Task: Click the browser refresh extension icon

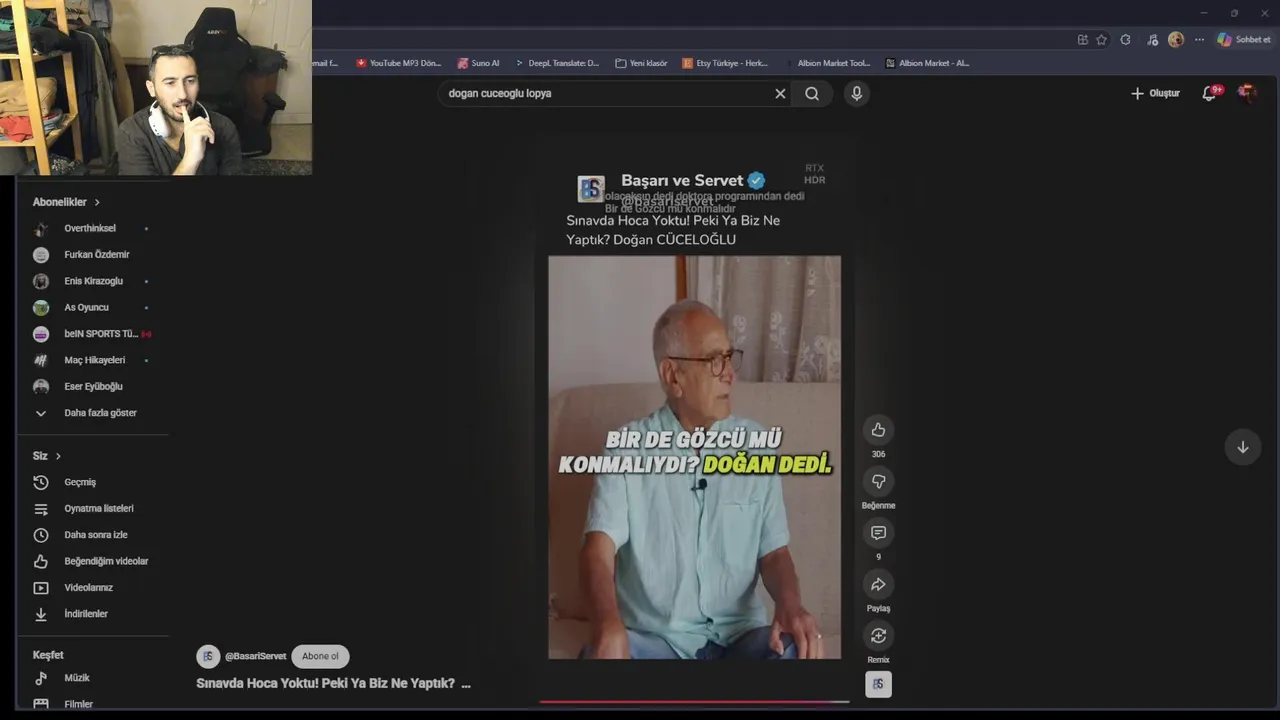Action: pyautogui.click(x=1126, y=40)
